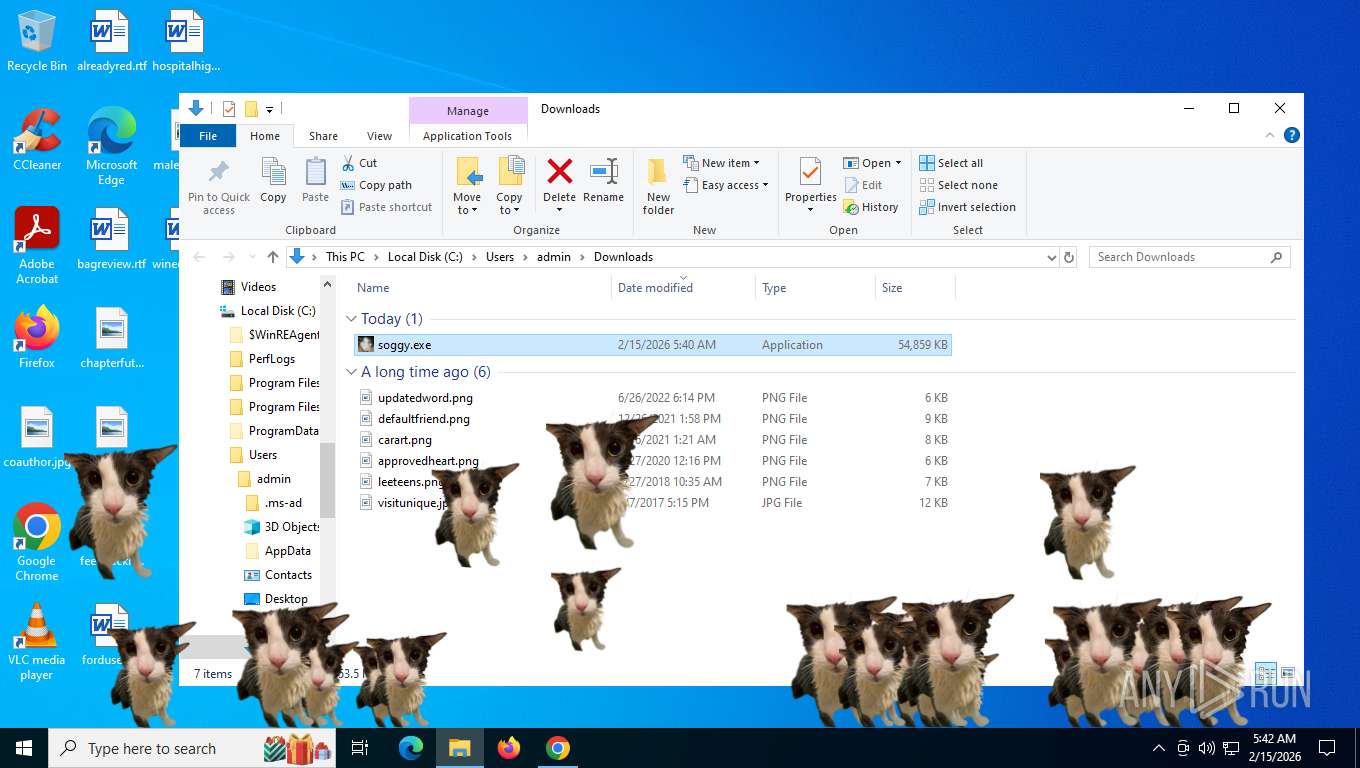Select Videos in navigation pane
1360x768 pixels.
(258, 287)
